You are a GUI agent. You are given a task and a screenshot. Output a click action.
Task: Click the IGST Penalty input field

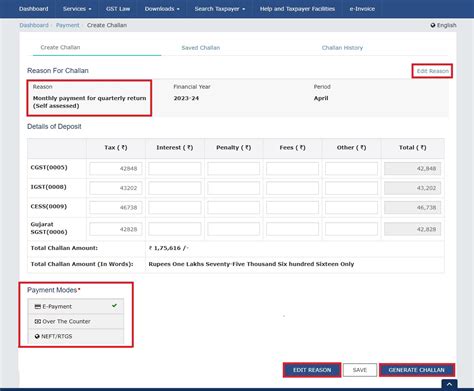[x=233, y=188]
